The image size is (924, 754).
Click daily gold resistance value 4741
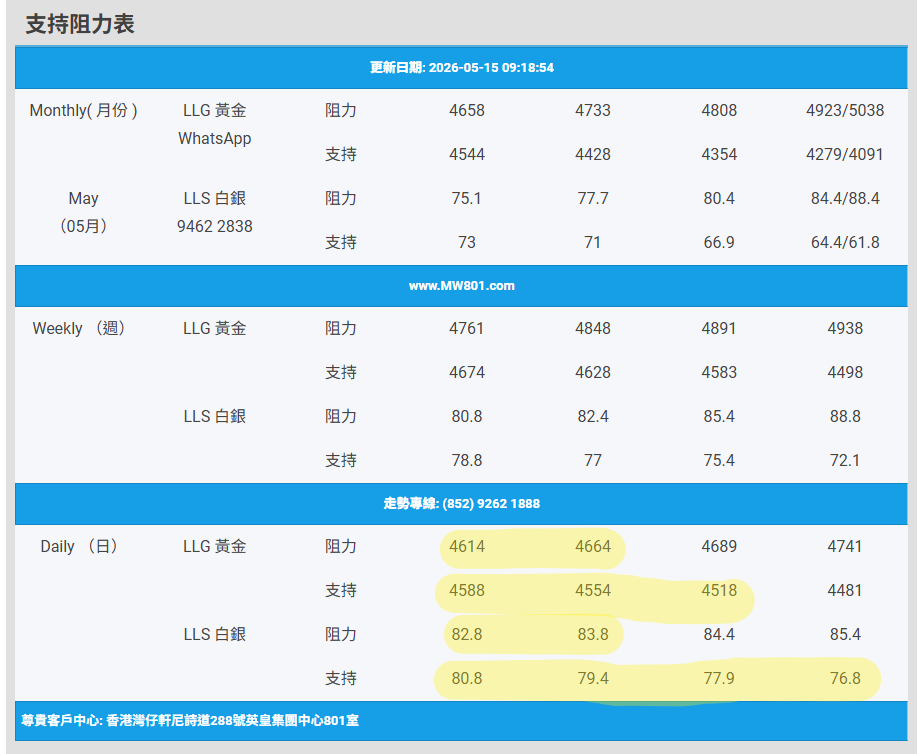[x=845, y=546]
